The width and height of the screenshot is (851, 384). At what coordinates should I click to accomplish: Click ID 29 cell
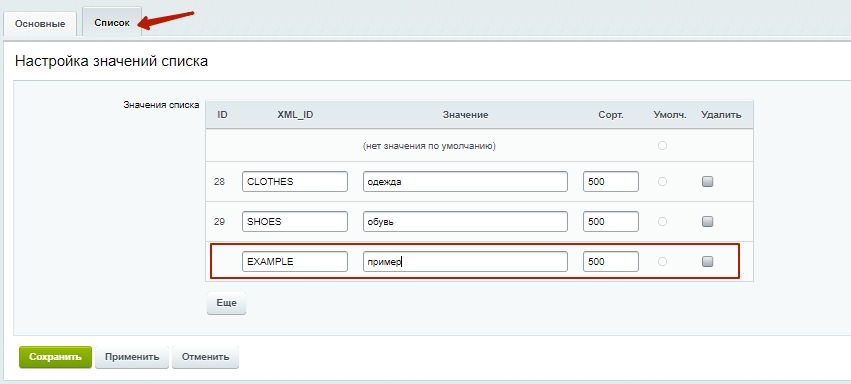pos(219,221)
